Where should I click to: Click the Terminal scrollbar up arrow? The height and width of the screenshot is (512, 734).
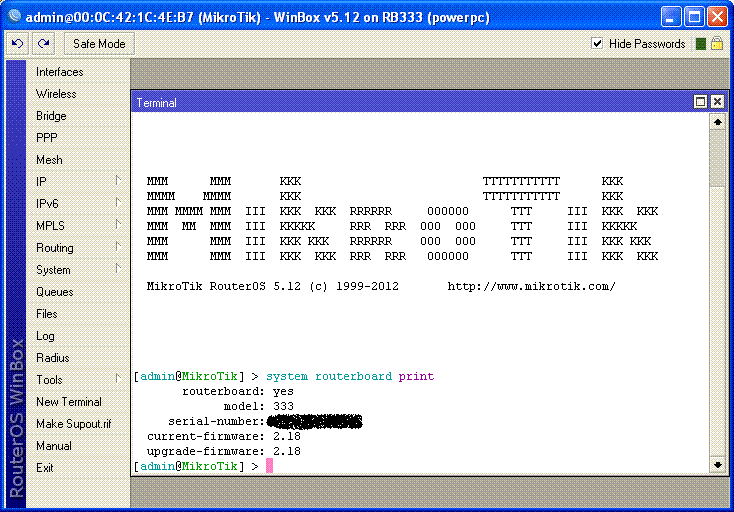click(718, 122)
